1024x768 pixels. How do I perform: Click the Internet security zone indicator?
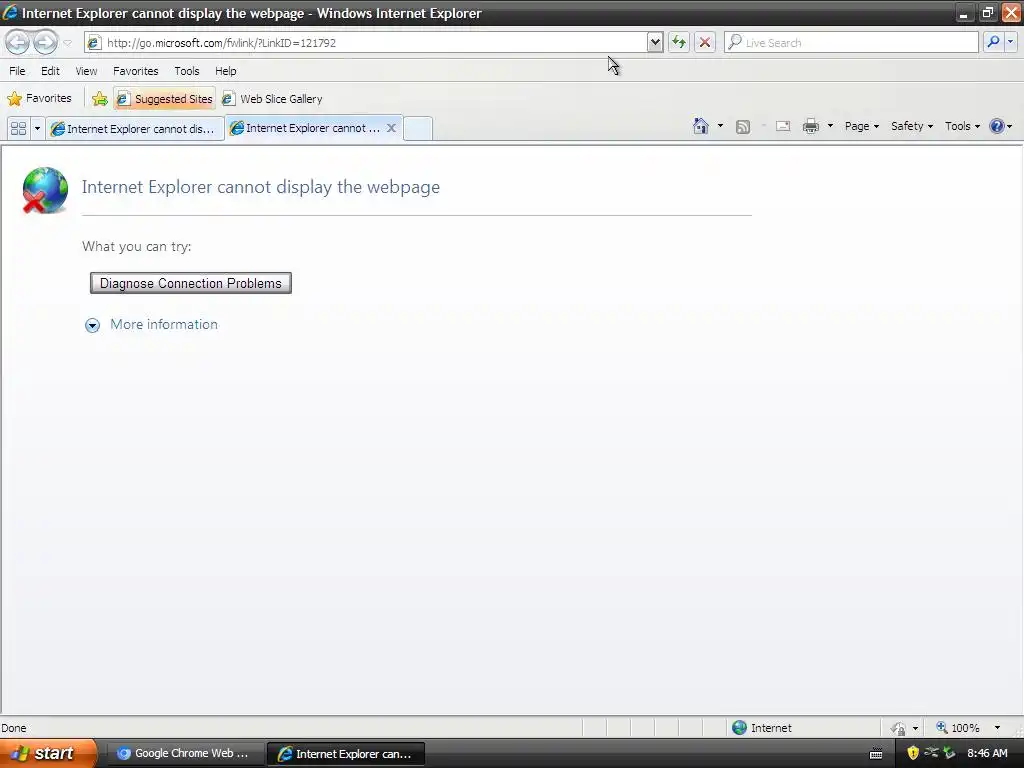pyautogui.click(x=762, y=728)
